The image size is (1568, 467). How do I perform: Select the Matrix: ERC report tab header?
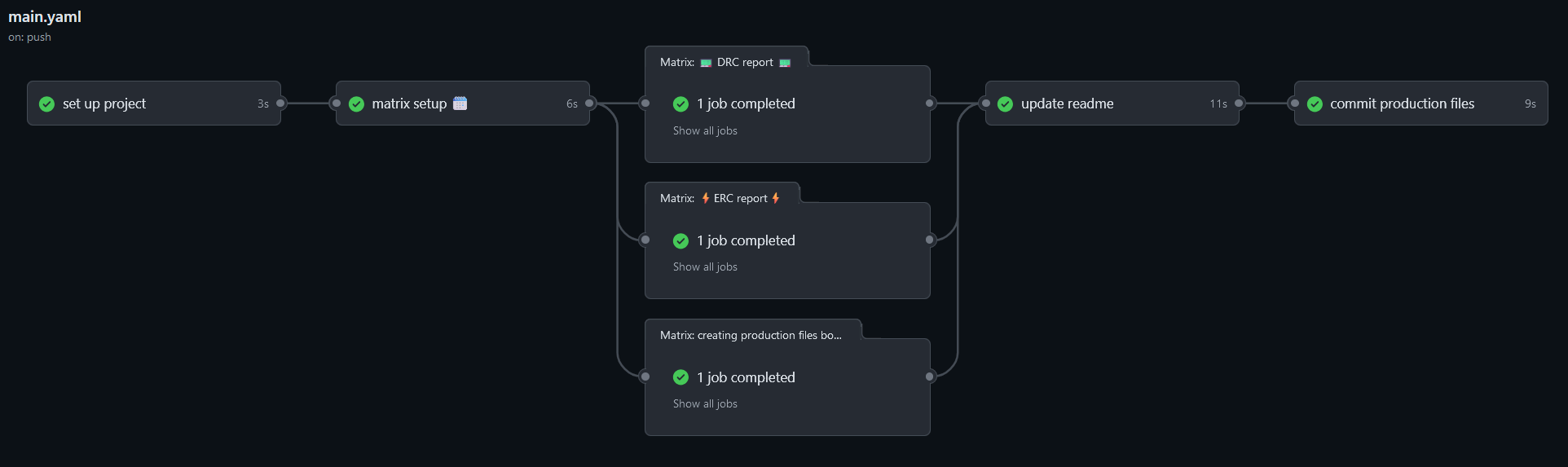point(720,198)
